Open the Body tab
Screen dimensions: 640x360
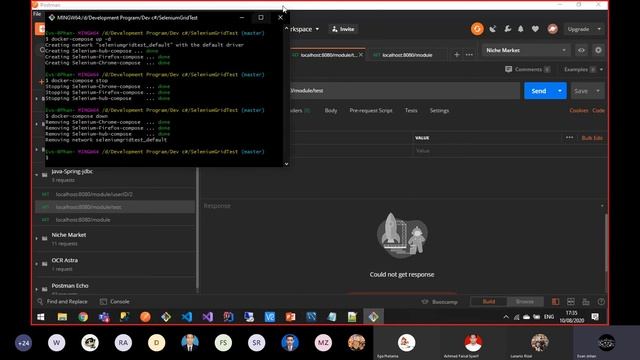[331, 110]
